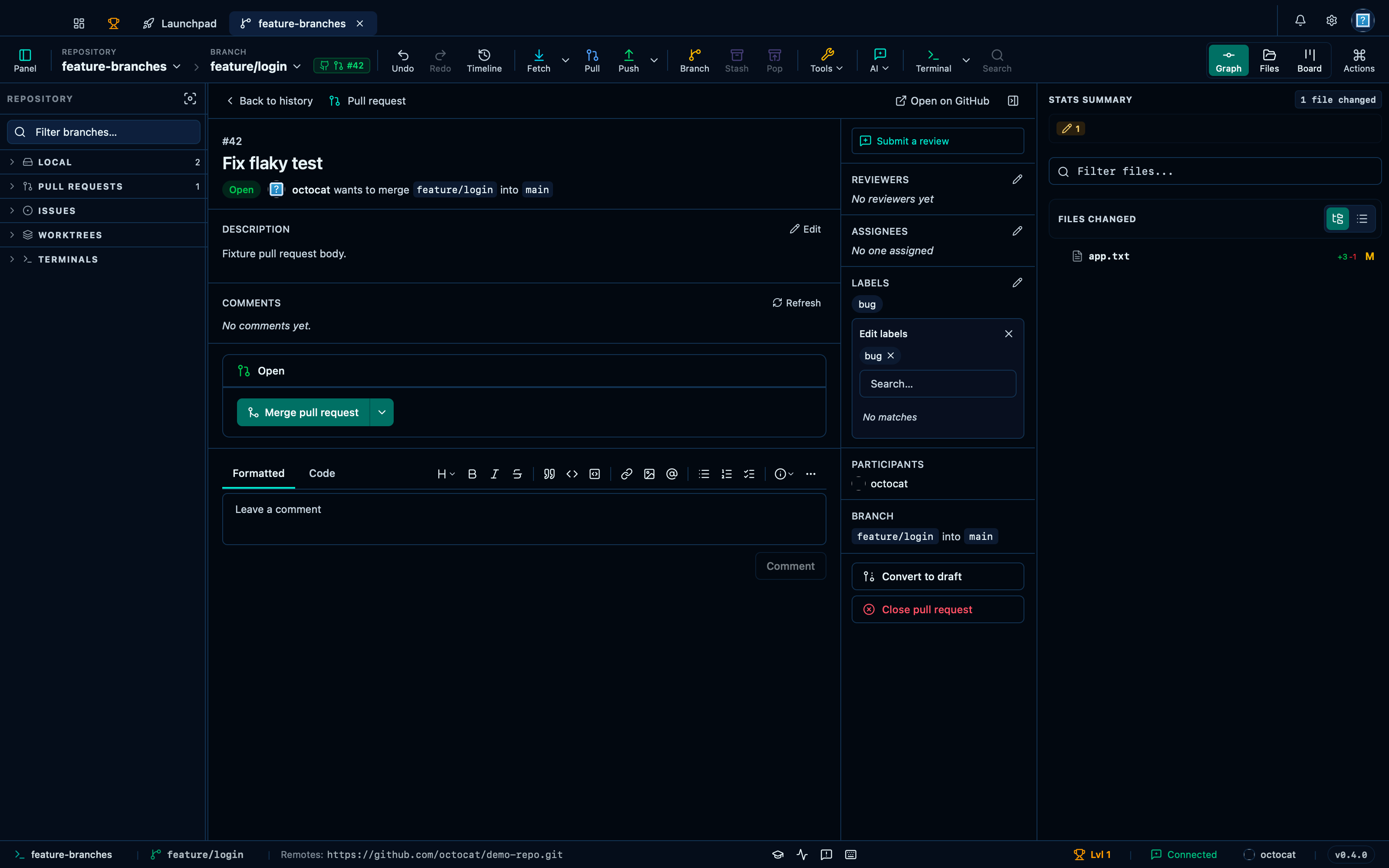1389x868 pixels.
Task: Click the Search toolbar icon
Action: click(x=997, y=60)
